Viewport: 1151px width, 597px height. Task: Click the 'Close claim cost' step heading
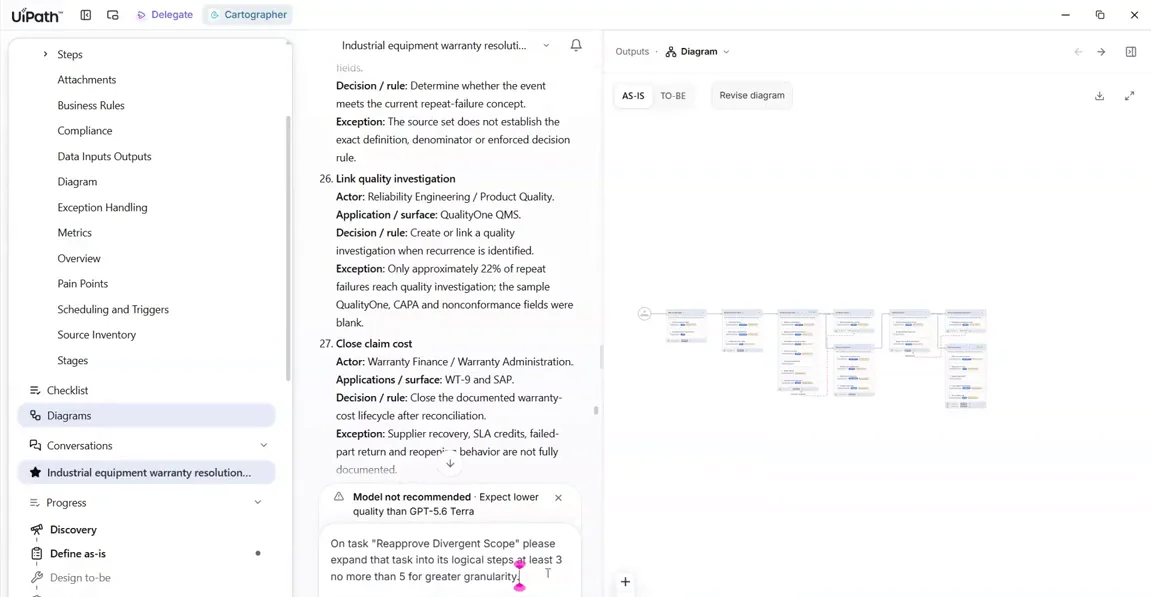[374, 344]
